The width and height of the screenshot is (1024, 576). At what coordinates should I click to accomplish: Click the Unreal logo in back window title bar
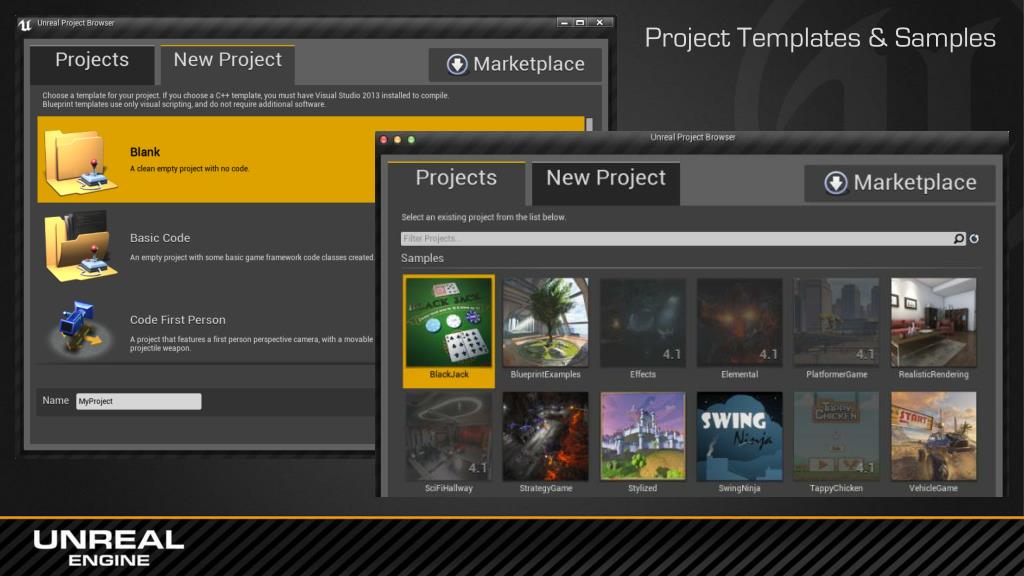pos(25,25)
